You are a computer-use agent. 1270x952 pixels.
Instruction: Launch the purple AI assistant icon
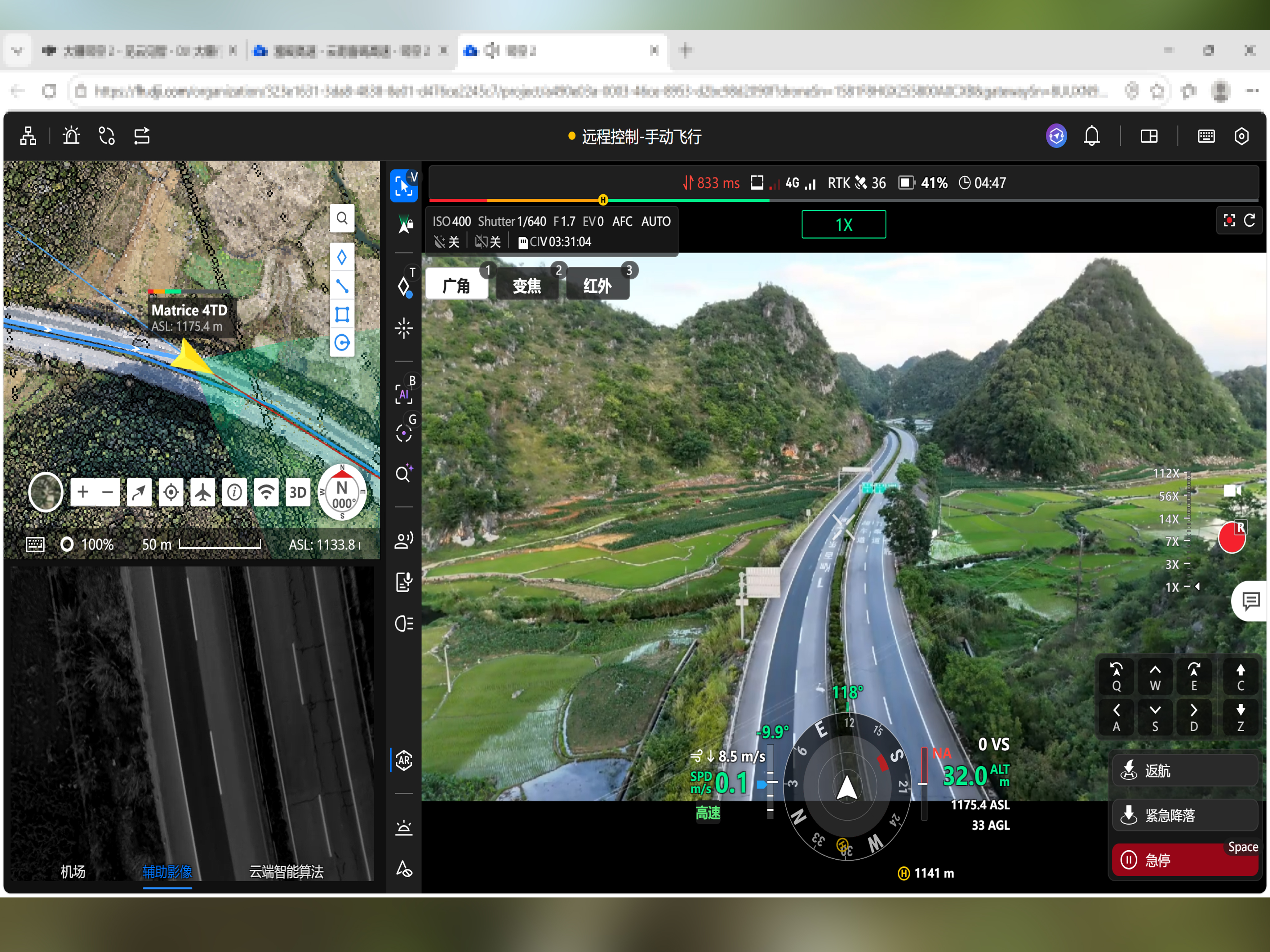1056,136
